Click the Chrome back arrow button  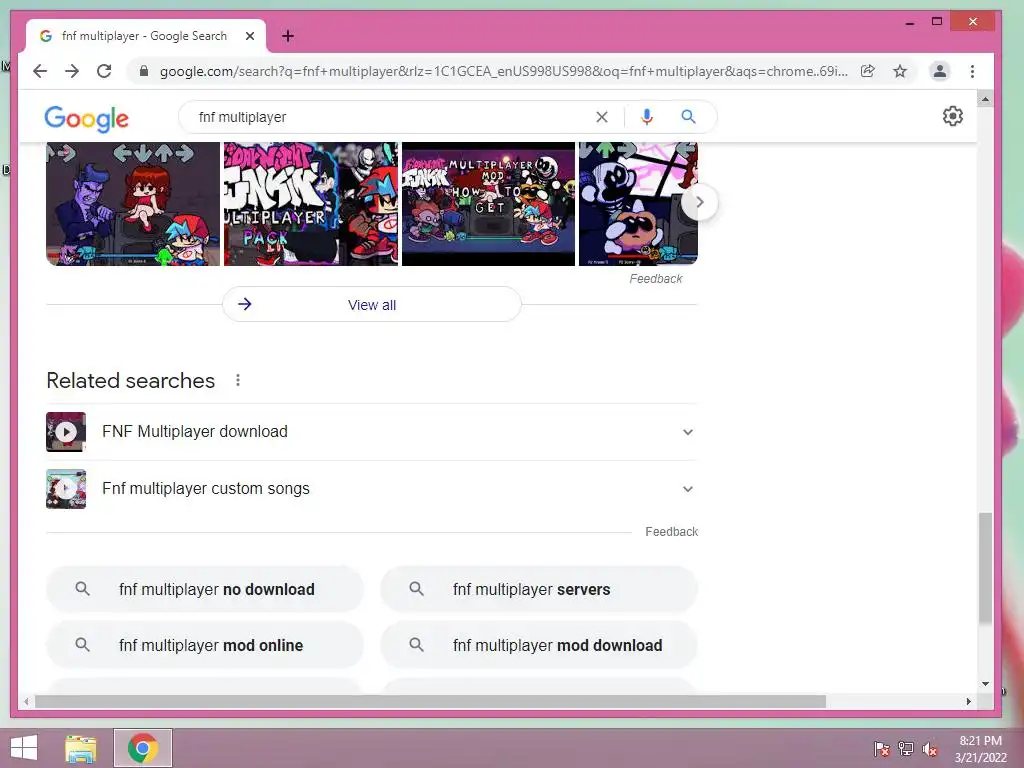tap(40, 71)
